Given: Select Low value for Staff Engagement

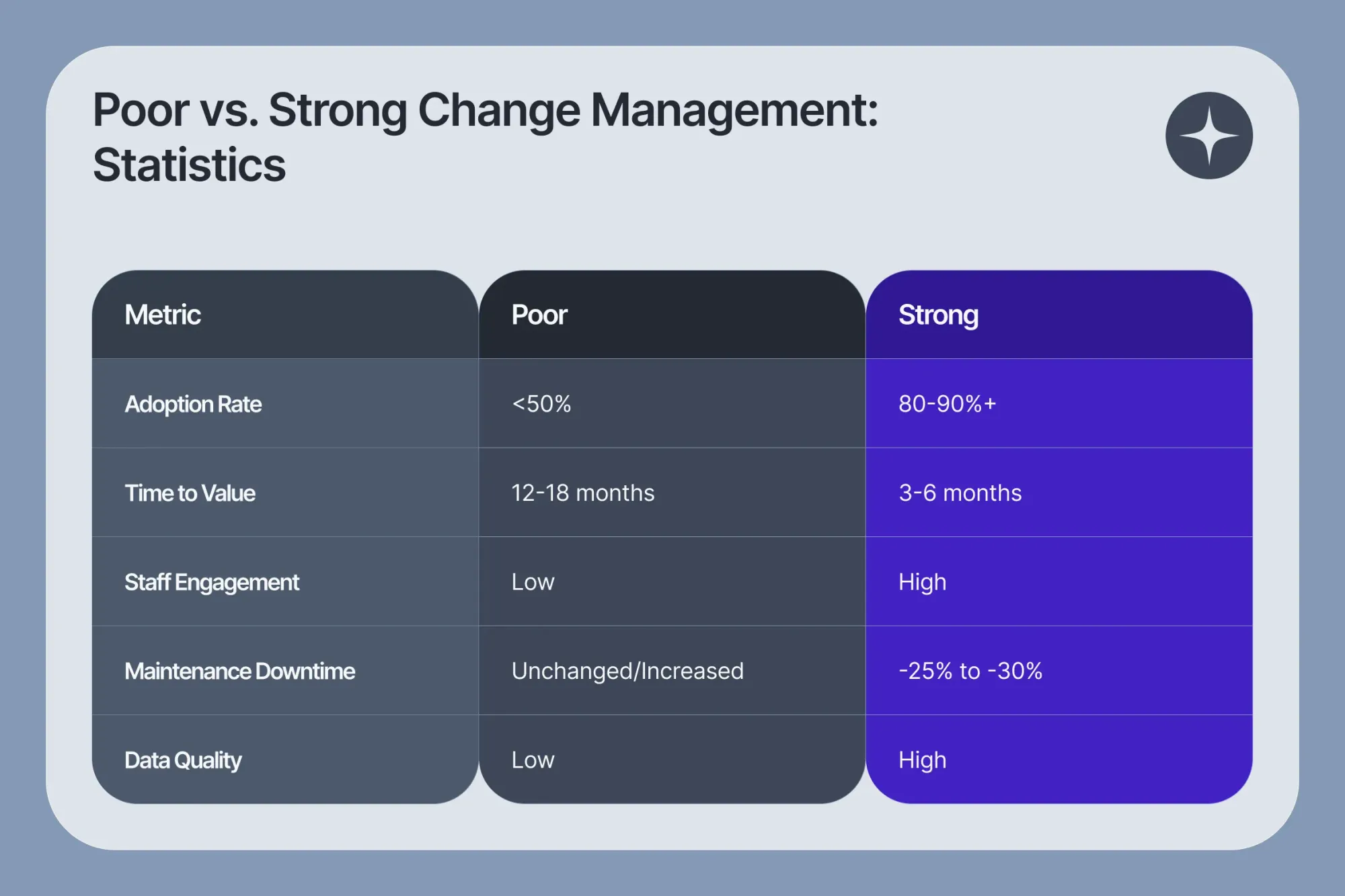Looking at the screenshot, I should (533, 582).
